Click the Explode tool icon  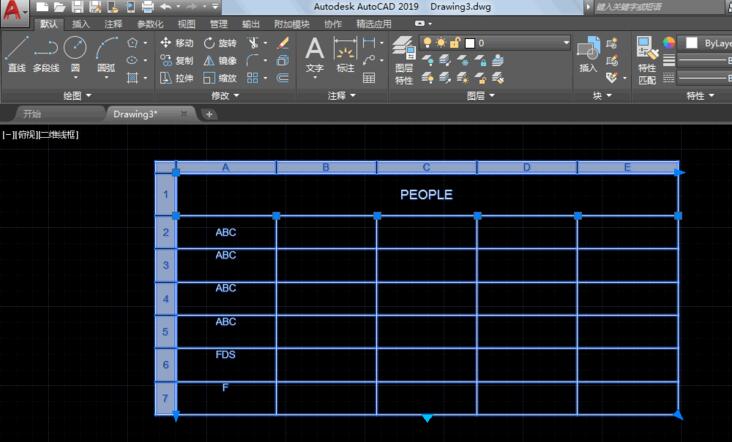tap(282, 60)
